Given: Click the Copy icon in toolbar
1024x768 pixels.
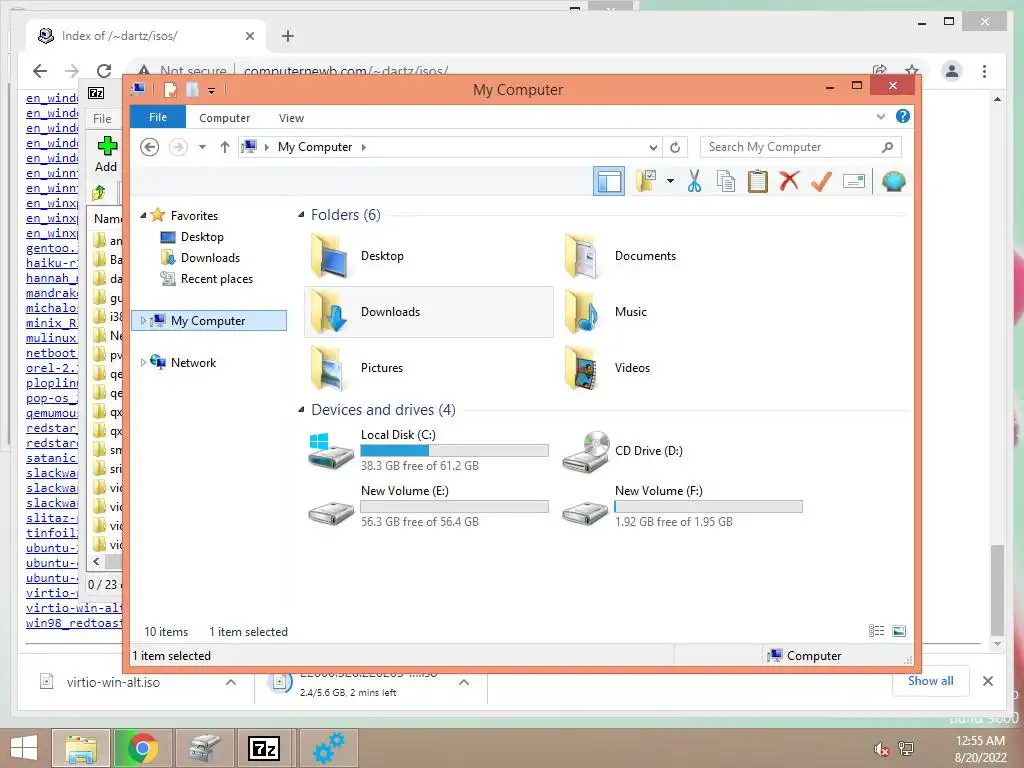Looking at the screenshot, I should (x=726, y=181).
